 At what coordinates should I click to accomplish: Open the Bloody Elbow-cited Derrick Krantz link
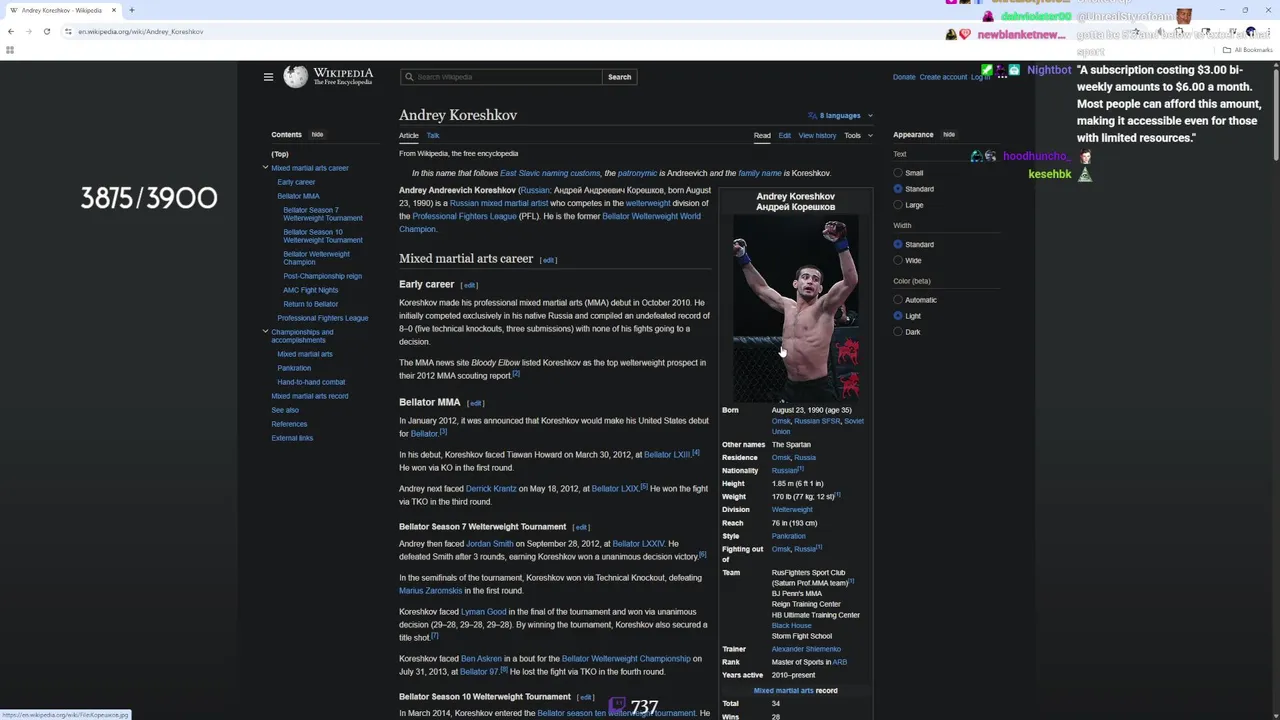pos(491,489)
